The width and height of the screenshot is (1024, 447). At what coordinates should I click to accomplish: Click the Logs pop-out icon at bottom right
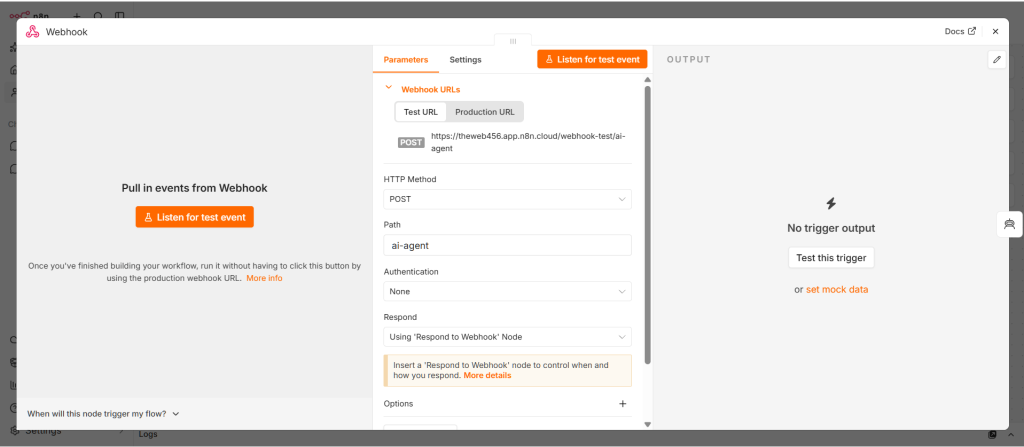[x=993, y=435]
